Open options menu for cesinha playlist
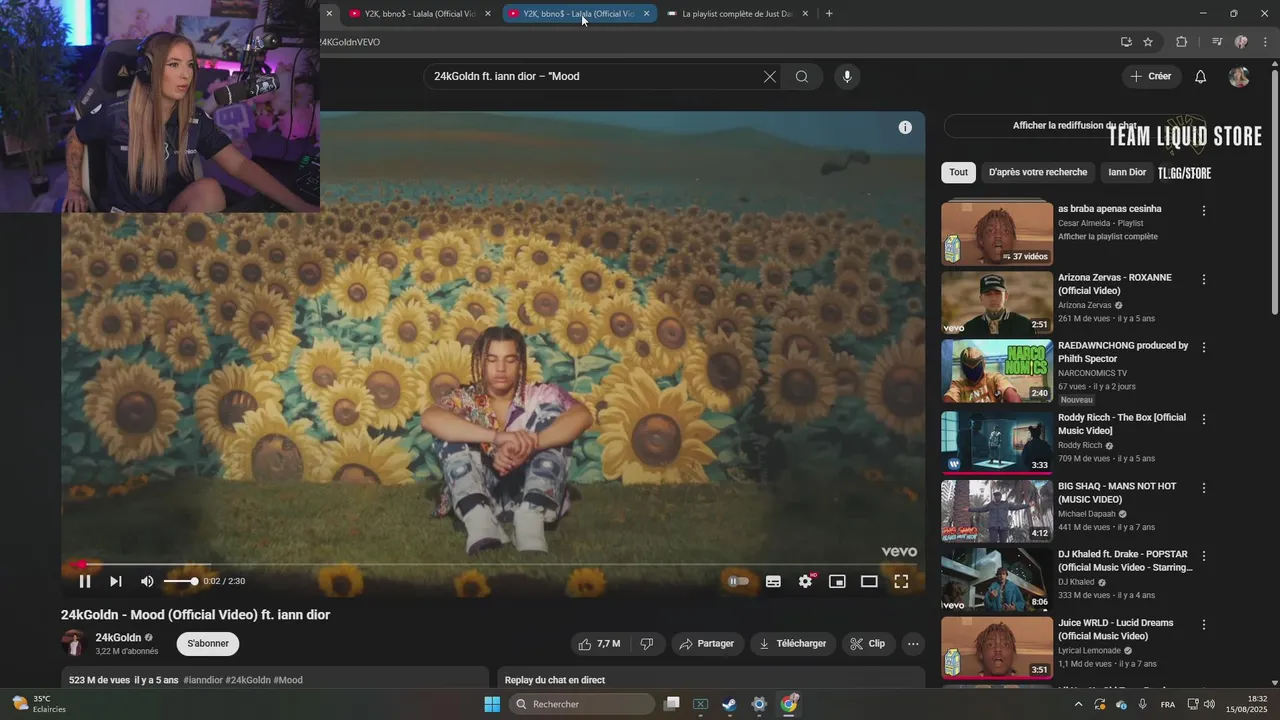Image resolution: width=1280 pixels, height=720 pixels. [1204, 211]
